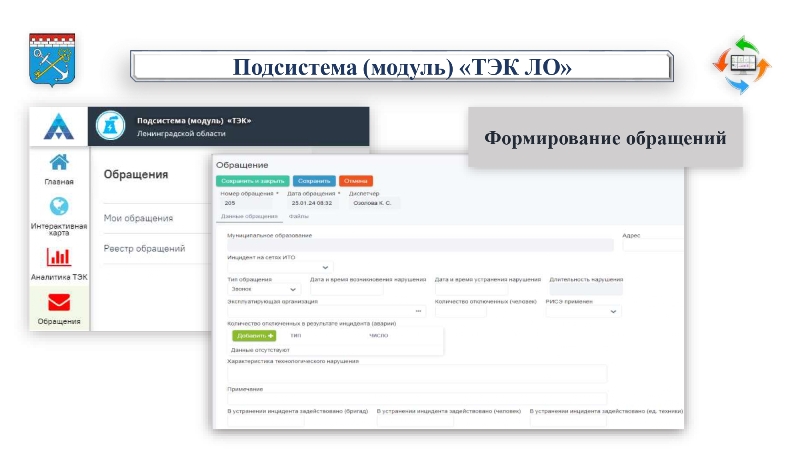Click the circular arrows monitor icon

point(742,64)
